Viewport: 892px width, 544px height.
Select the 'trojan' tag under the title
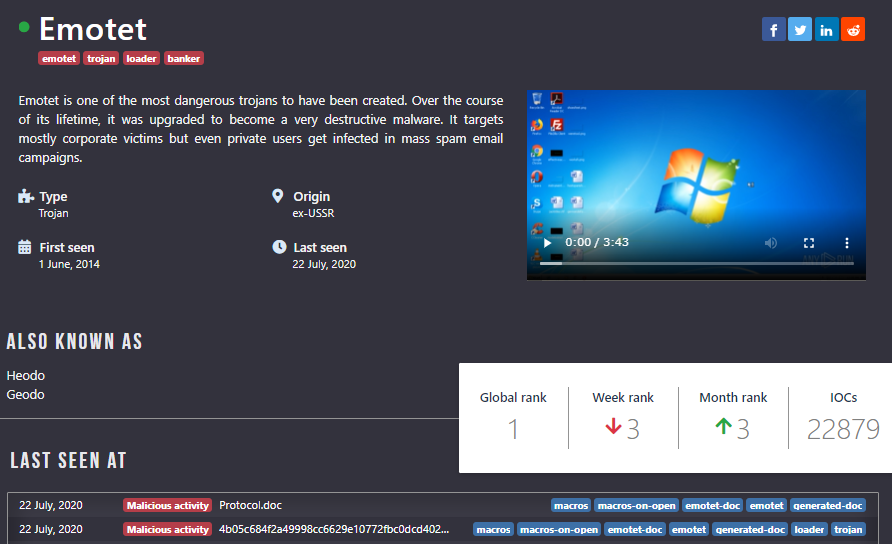101,59
